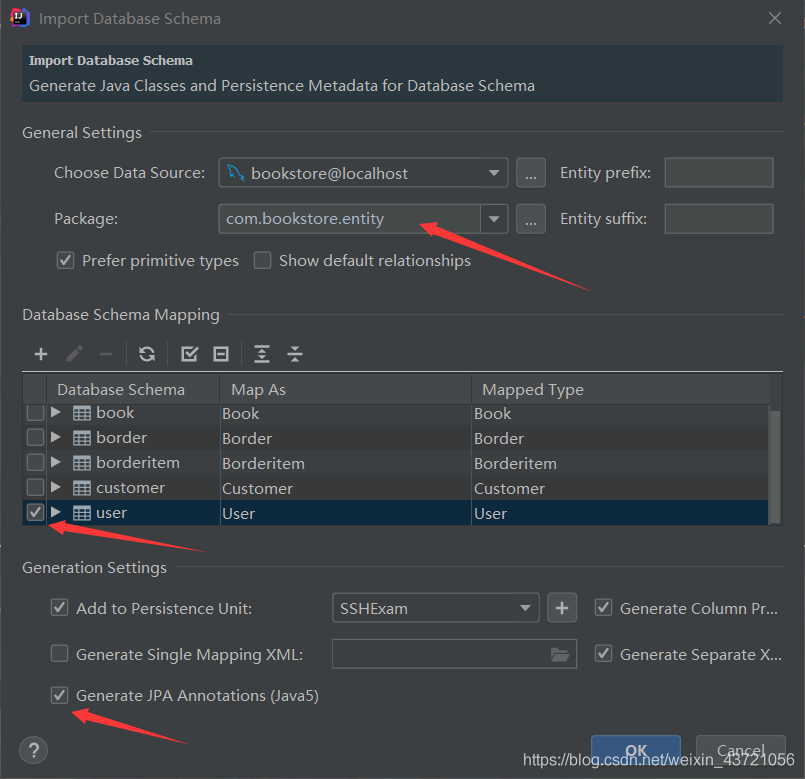Click the MySQL dolphin icon in data source

[236, 173]
